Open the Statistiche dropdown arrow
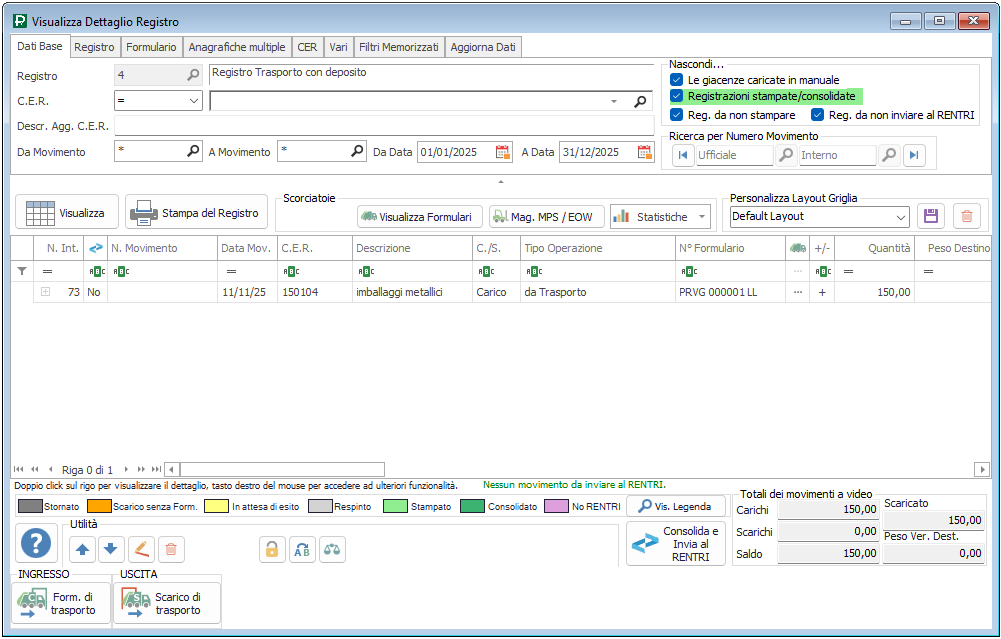Image resolution: width=1001 pixels, height=639 pixels. [703, 216]
